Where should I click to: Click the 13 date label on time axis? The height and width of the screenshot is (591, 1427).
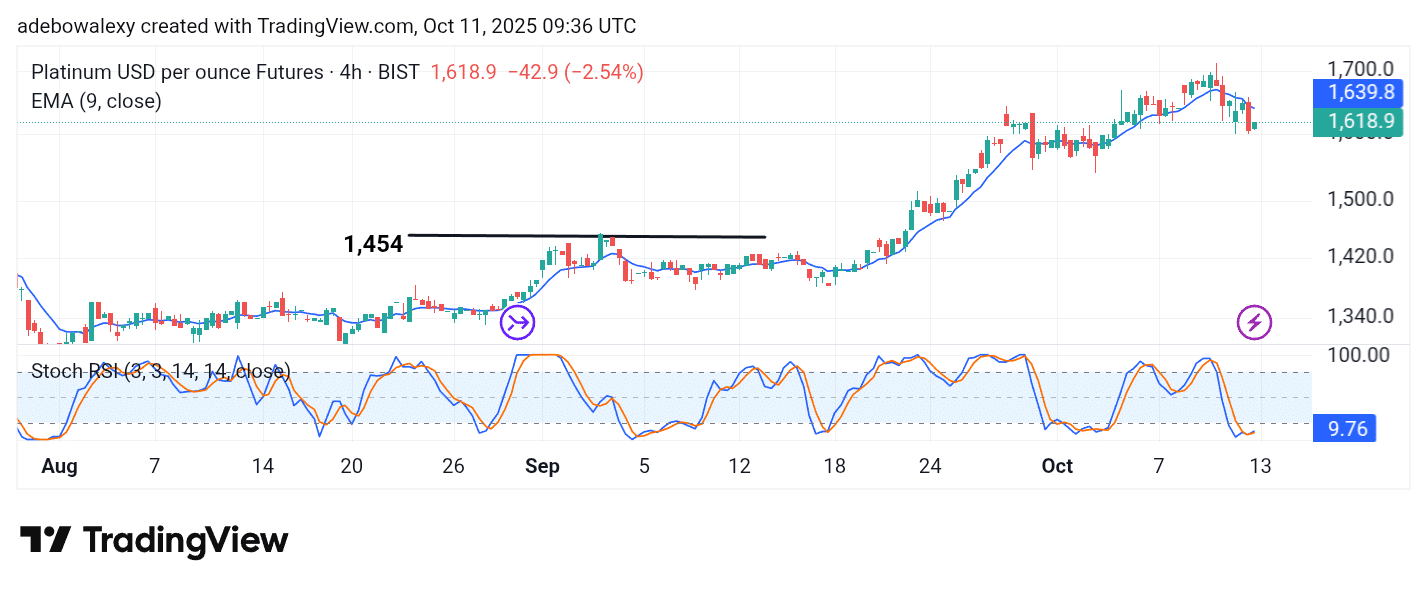point(1260,466)
